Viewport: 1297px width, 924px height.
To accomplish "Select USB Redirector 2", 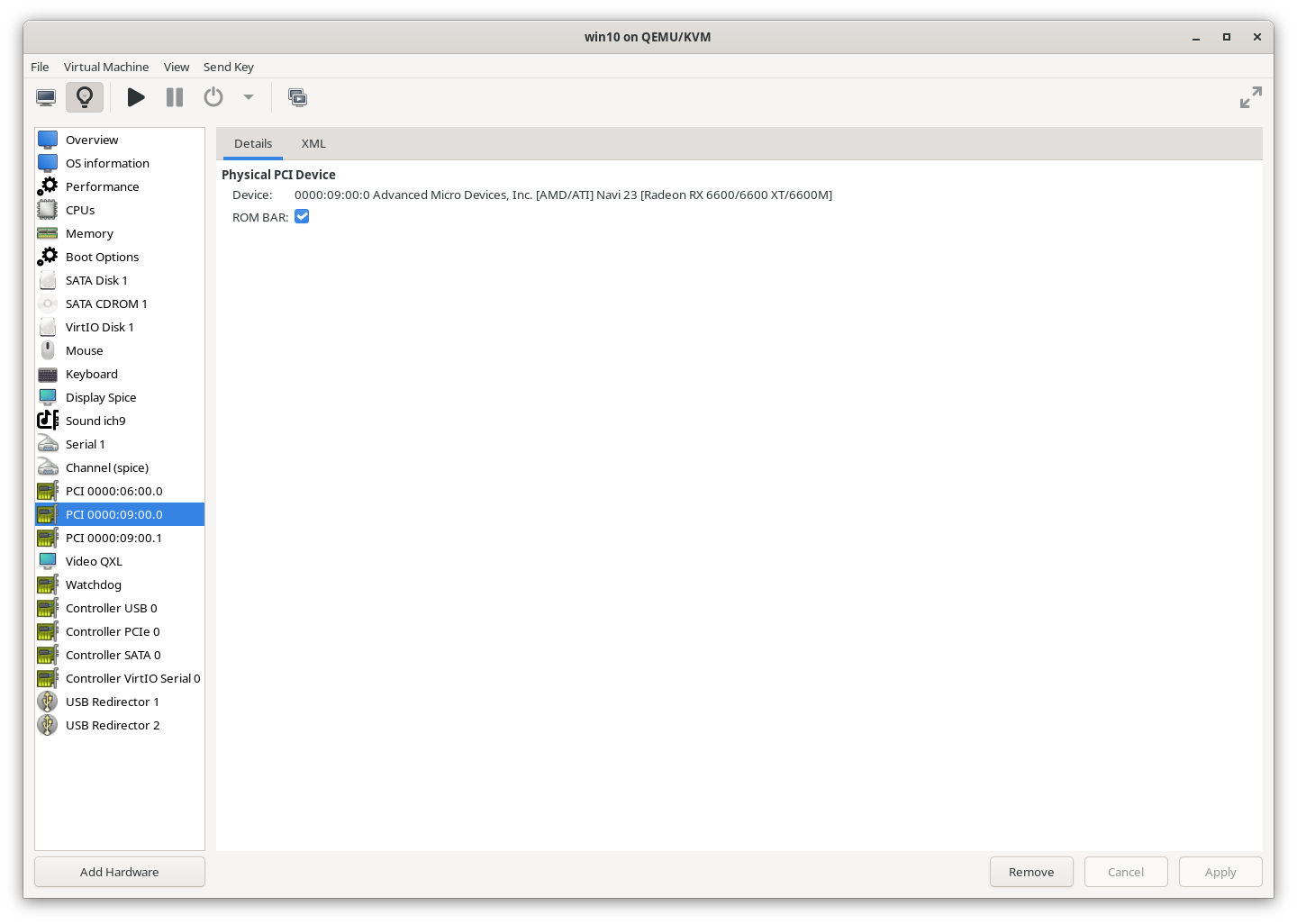I will tap(120, 725).
